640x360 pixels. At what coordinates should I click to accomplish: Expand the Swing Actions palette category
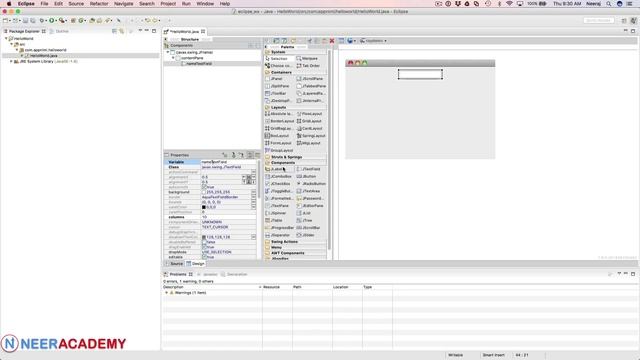(x=296, y=242)
